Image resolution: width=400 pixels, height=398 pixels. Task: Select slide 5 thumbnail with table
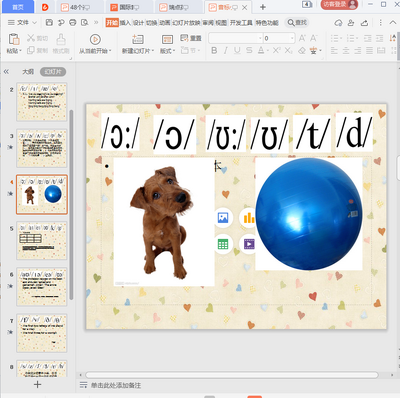coord(42,241)
